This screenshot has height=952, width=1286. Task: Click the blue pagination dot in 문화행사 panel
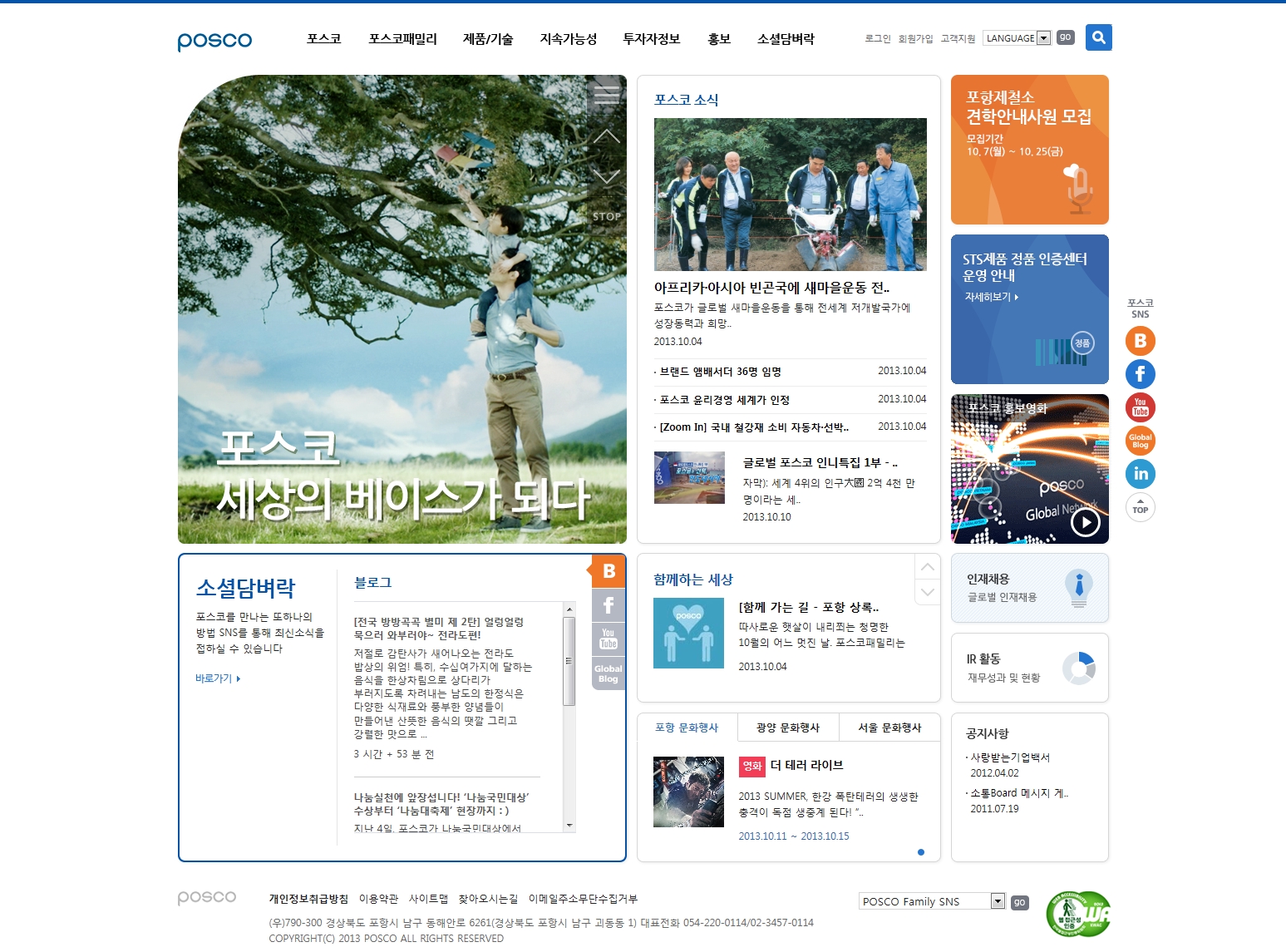[920, 852]
